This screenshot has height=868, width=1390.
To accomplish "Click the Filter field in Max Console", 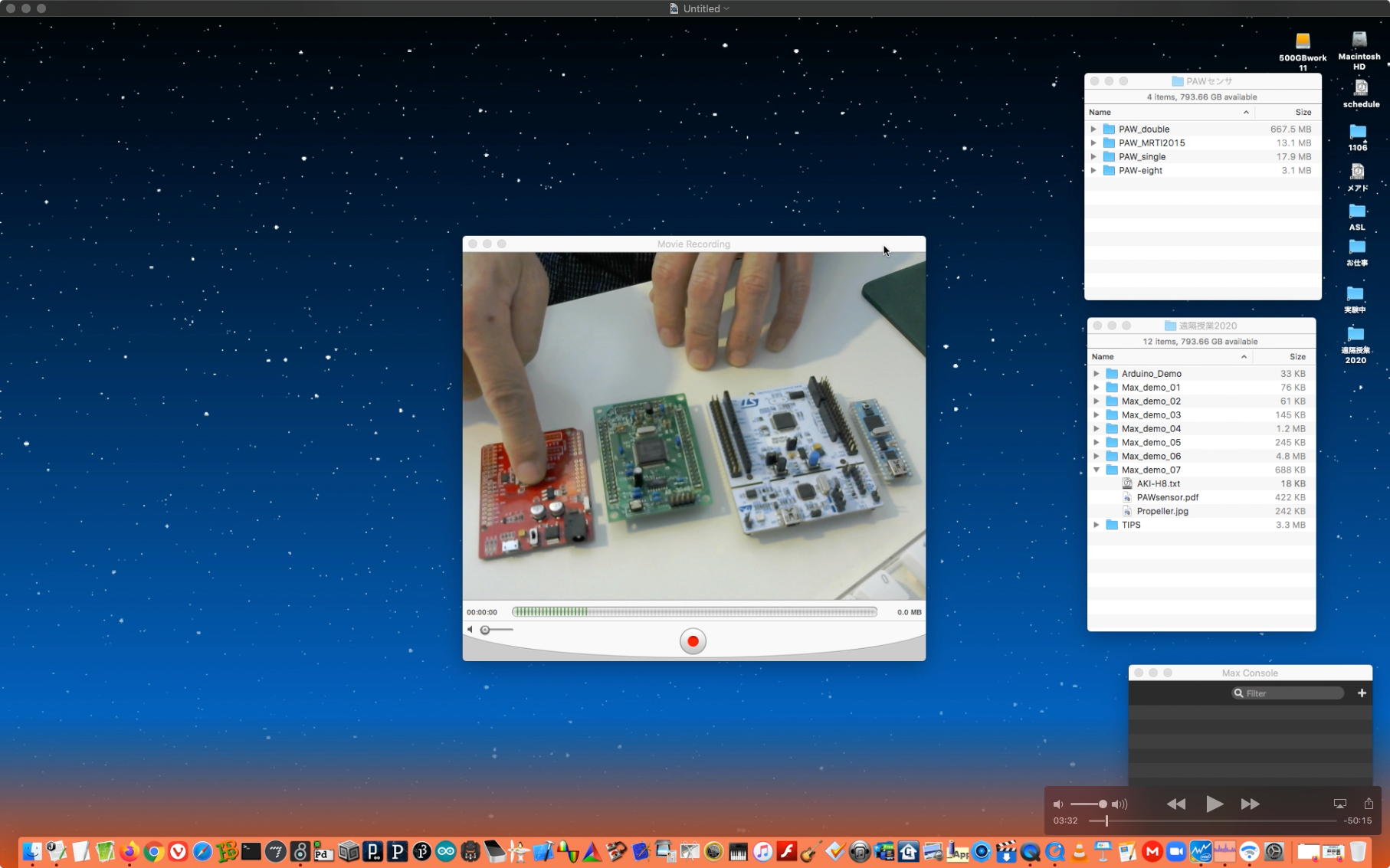I will (1287, 693).
